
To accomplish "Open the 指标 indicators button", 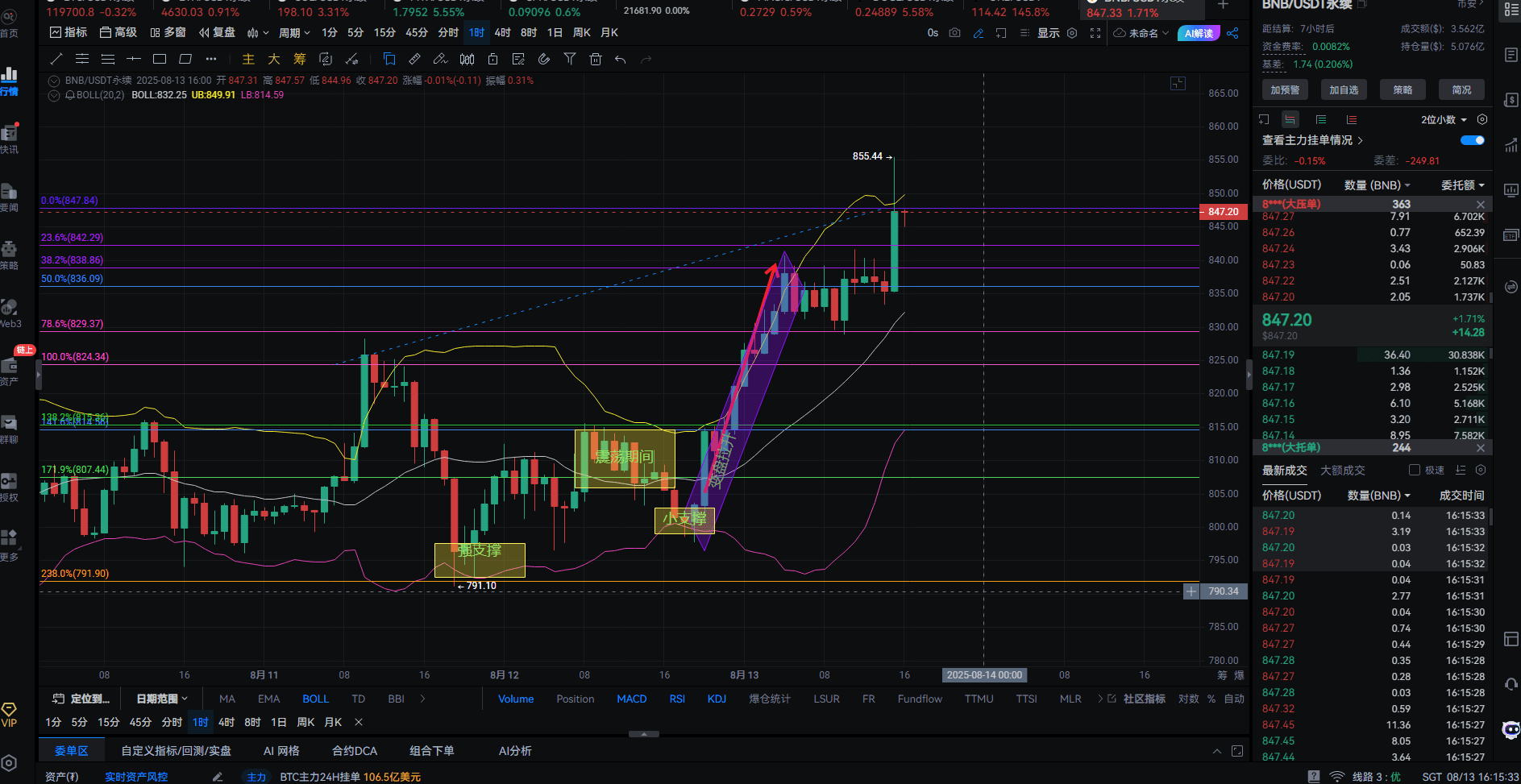I will pyautogui.click(x=69, y=33).
